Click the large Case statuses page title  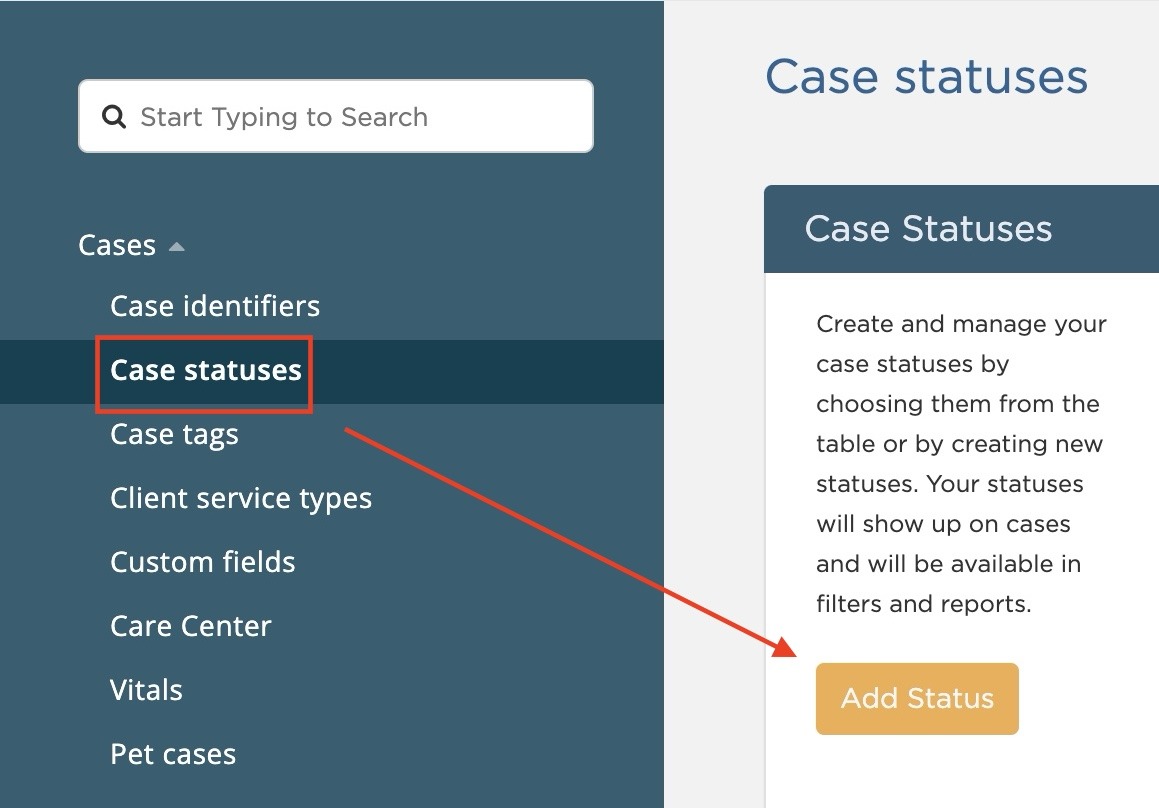point(926,76)
